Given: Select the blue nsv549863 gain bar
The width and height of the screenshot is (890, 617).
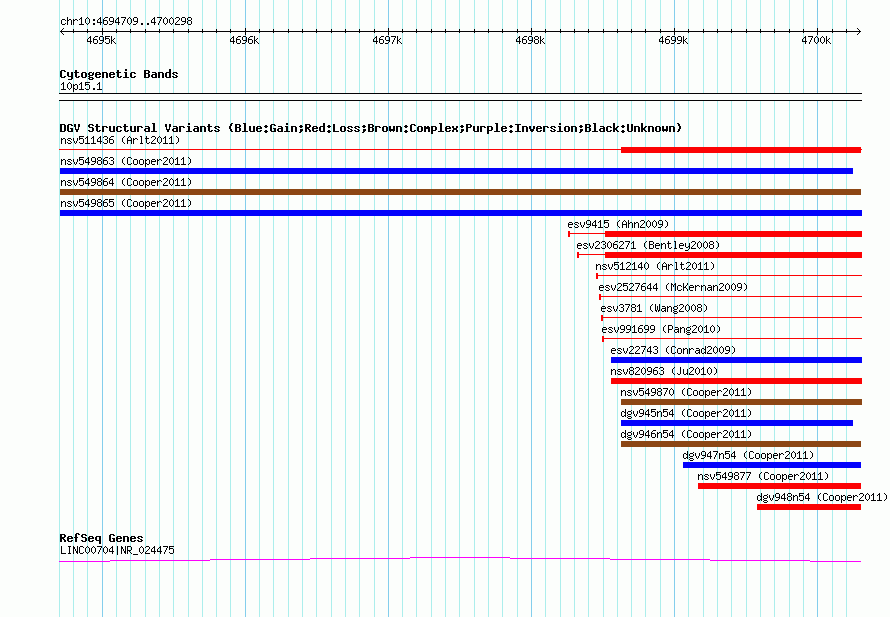Looking at the screenshot, I should [456, 171].
